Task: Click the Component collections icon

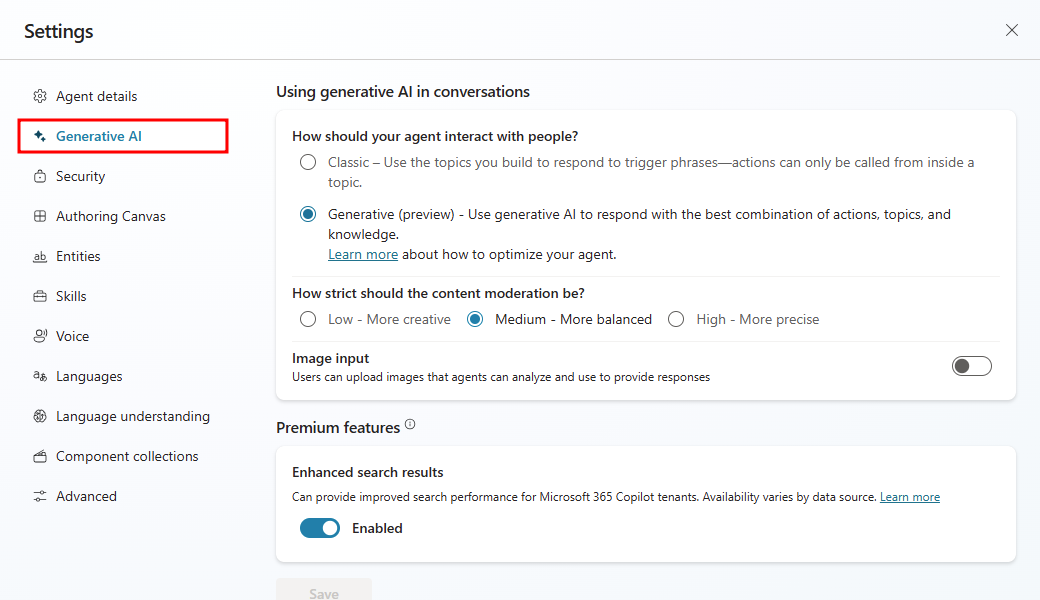Action: pyautogui.click(x=40, y=456)
